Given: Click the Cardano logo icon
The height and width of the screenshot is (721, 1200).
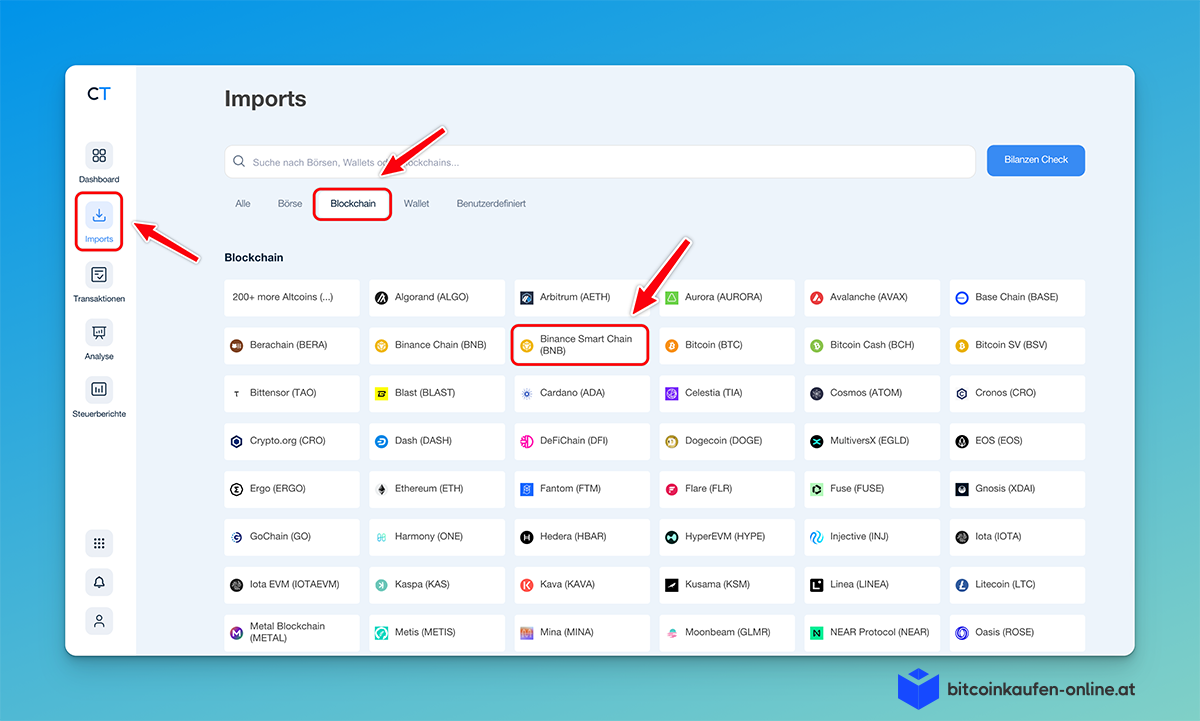Looking at the screenshot, I should click(527, 394).
